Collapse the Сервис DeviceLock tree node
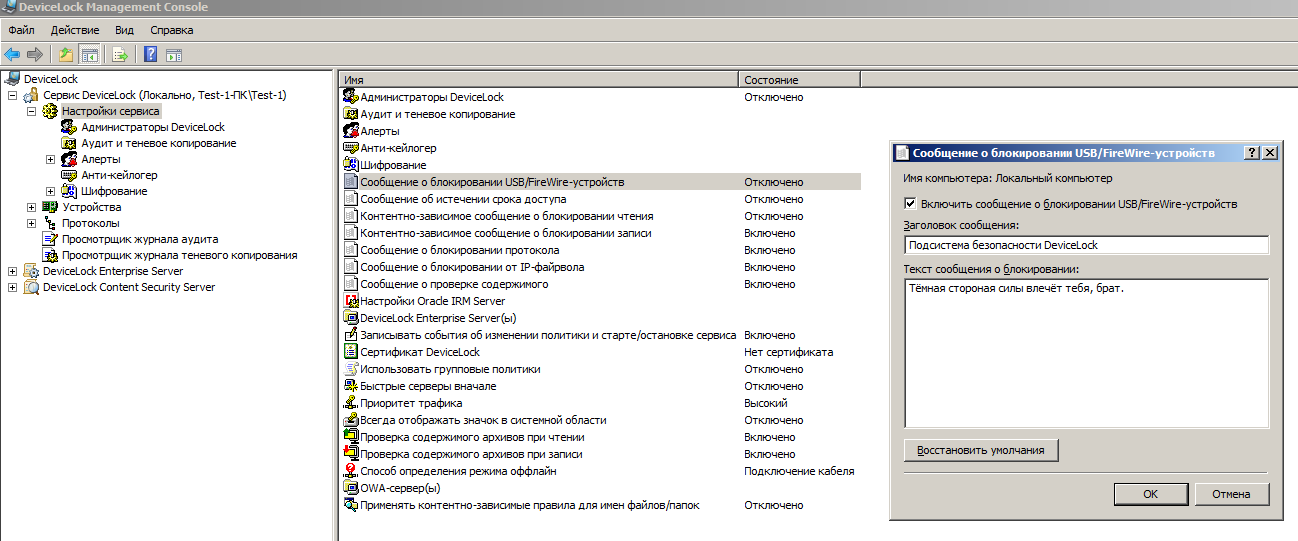The height and width of the screenshot is (541, 1298). click(x=12, y=95)
